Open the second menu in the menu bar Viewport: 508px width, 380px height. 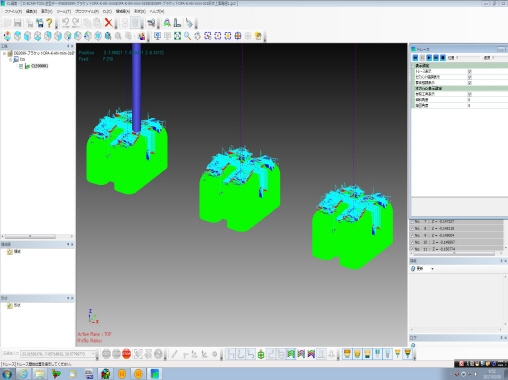31,11
